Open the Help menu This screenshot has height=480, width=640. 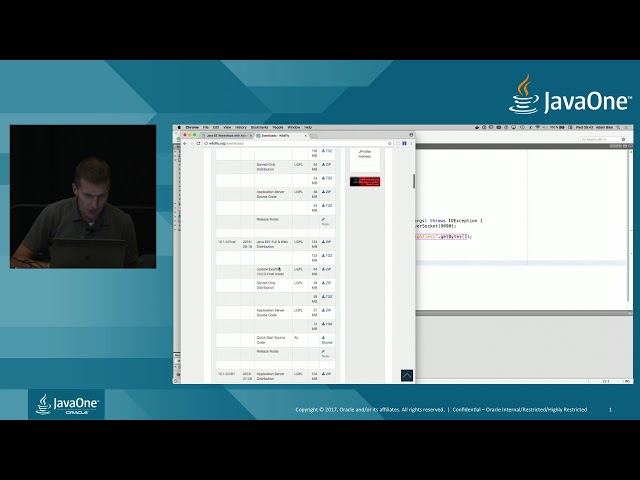tap(308, 127)
